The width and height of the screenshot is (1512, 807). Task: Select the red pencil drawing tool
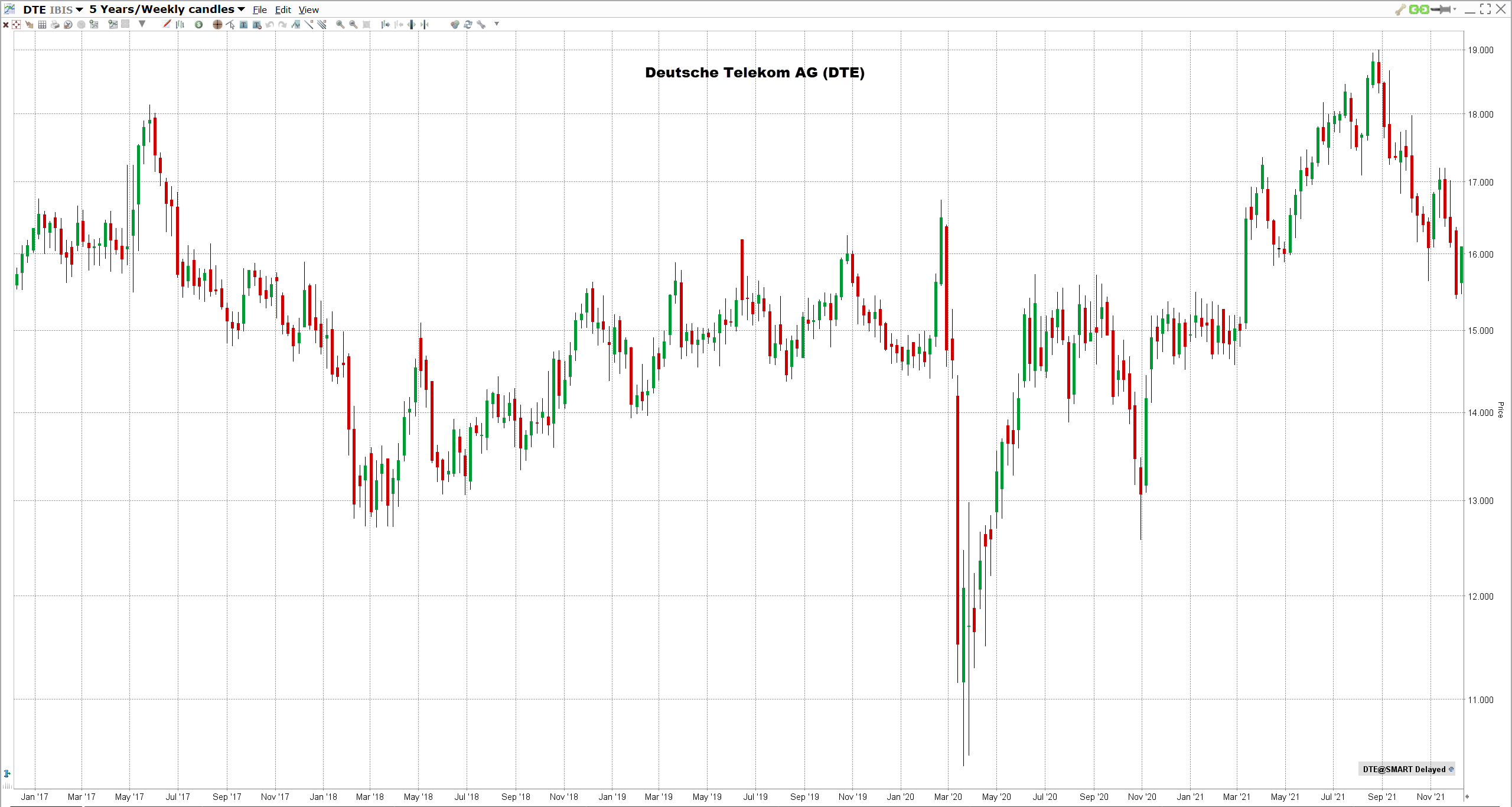tap(167, 24)
